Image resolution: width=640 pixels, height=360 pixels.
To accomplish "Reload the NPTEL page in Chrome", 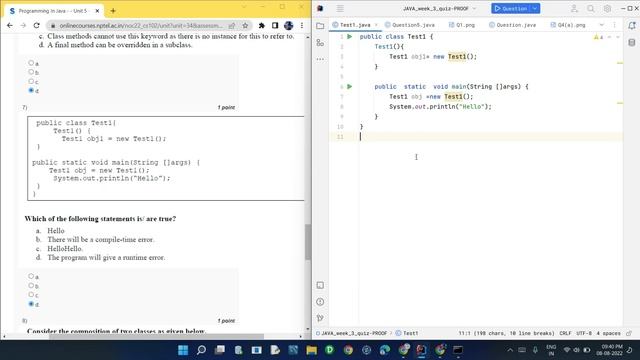I will (x=36, y=25).
